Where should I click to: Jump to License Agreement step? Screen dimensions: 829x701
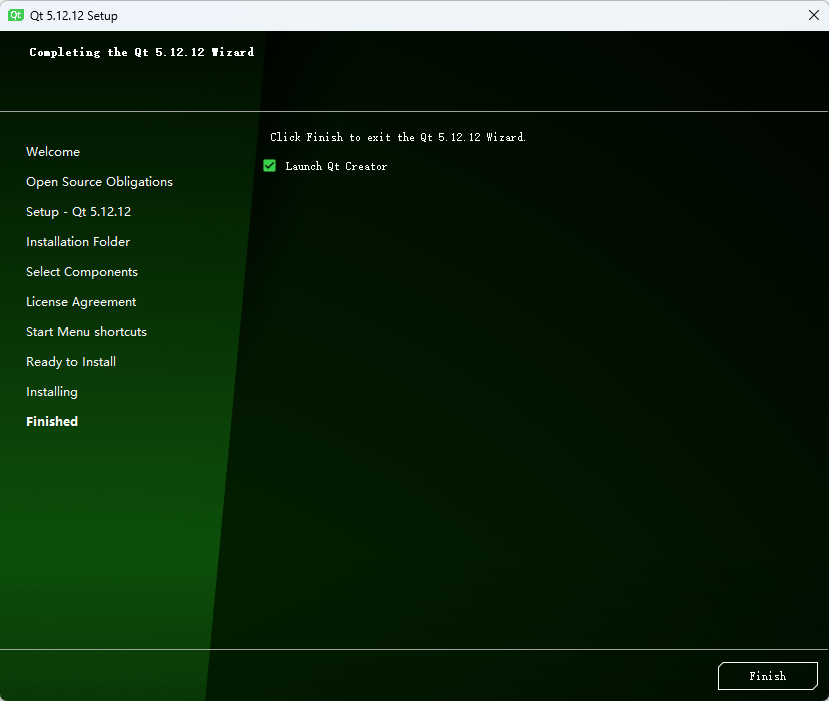point(81,302)
